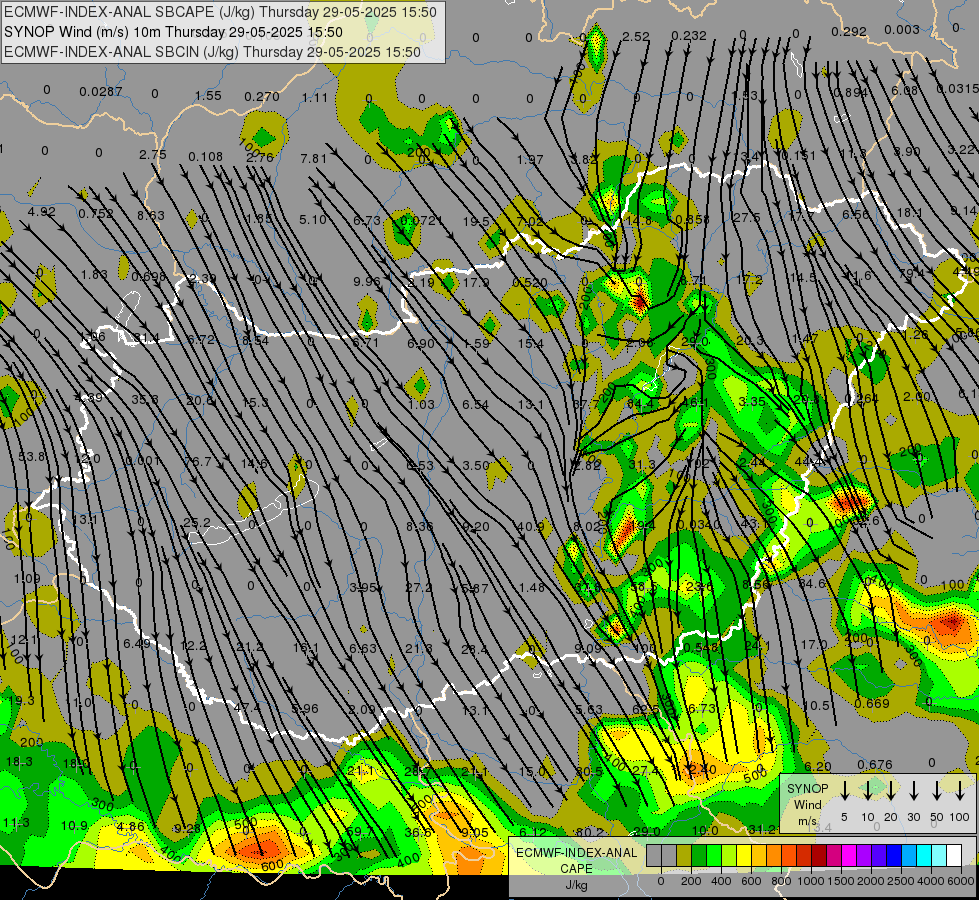Click the SYNOP Wind m/s legend label

tap(807, 804)
